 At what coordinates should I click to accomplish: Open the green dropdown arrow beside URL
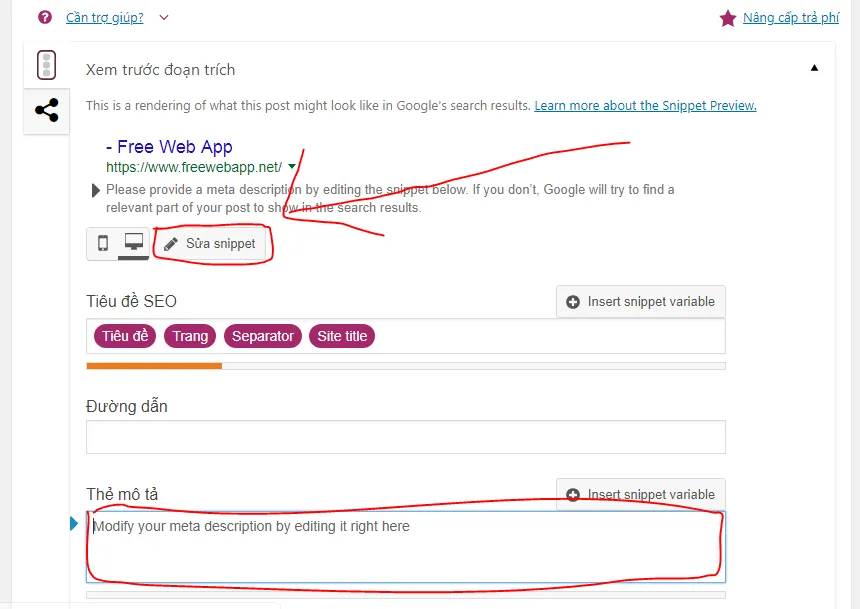point(292,166)
